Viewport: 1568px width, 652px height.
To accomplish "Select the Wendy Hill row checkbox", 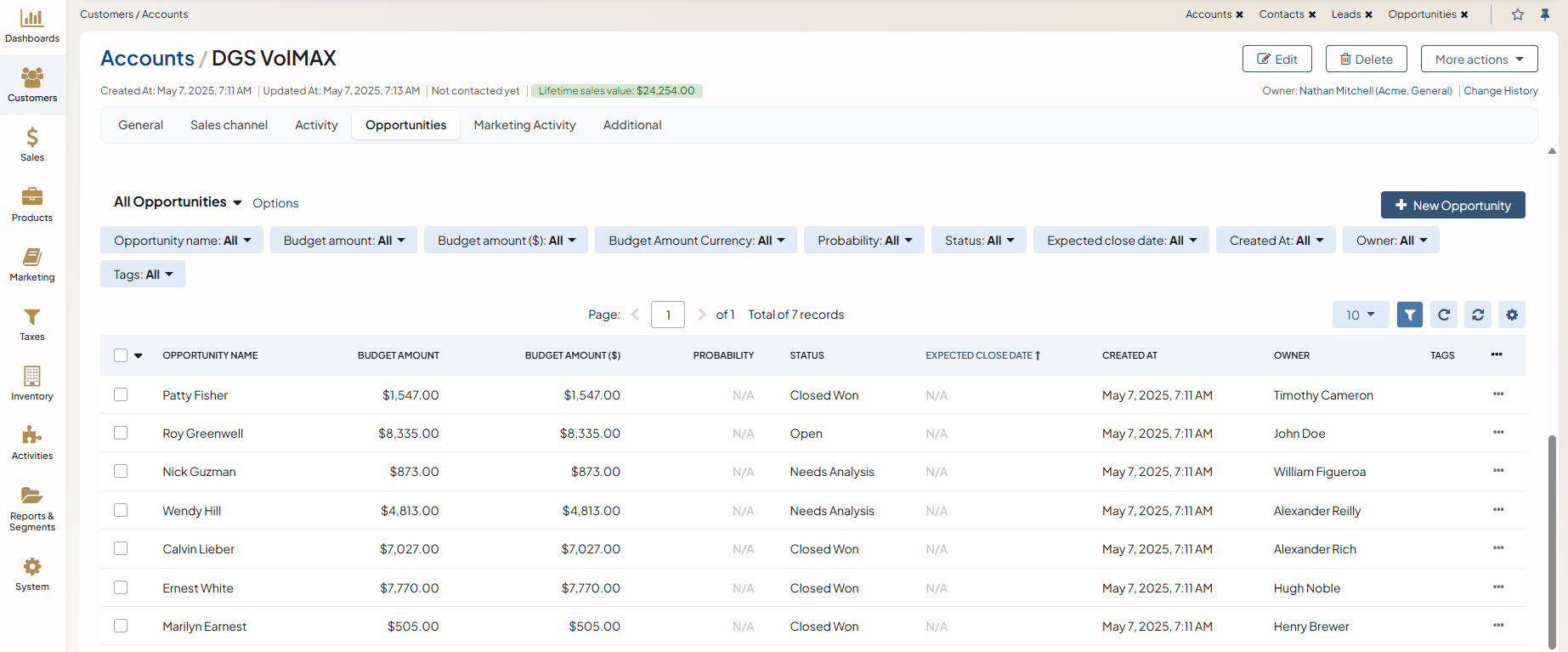I will click(121, 510).
